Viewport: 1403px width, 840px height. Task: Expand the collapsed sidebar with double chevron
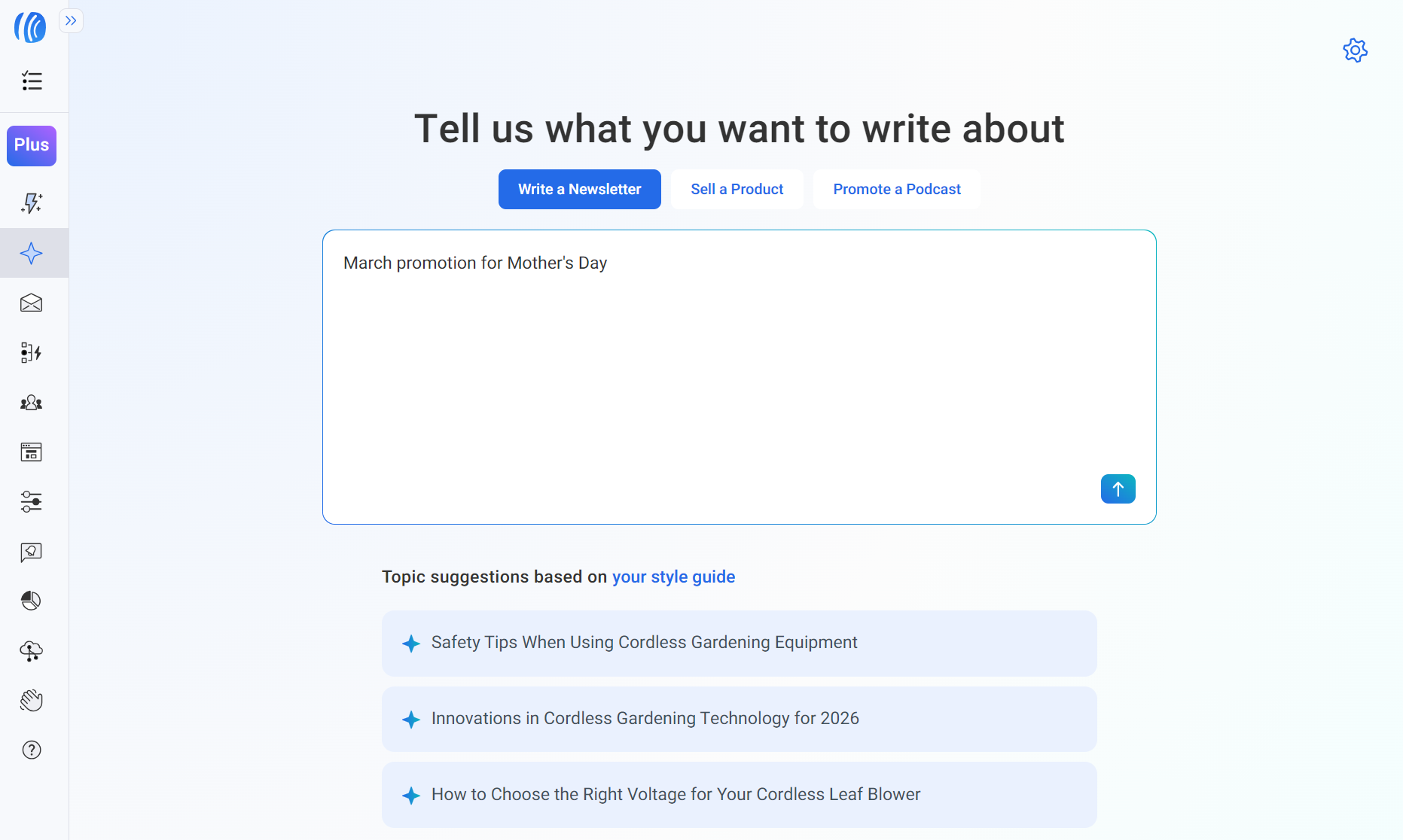(x=71, y=20)
